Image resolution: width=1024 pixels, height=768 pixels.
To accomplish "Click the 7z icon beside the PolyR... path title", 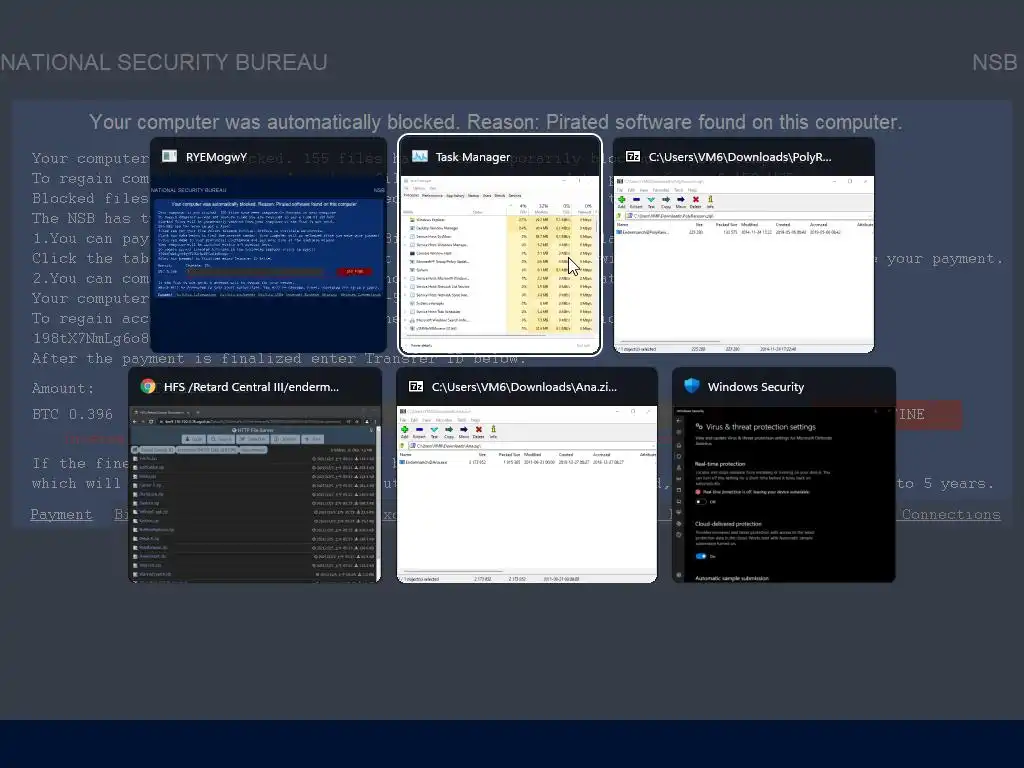I will click(x=633, y=156).
